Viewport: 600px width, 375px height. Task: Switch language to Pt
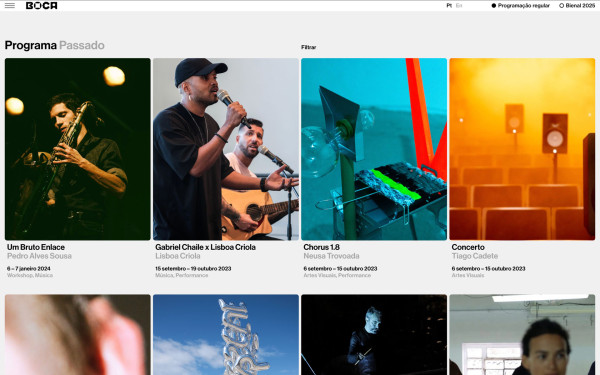(449, 5)
